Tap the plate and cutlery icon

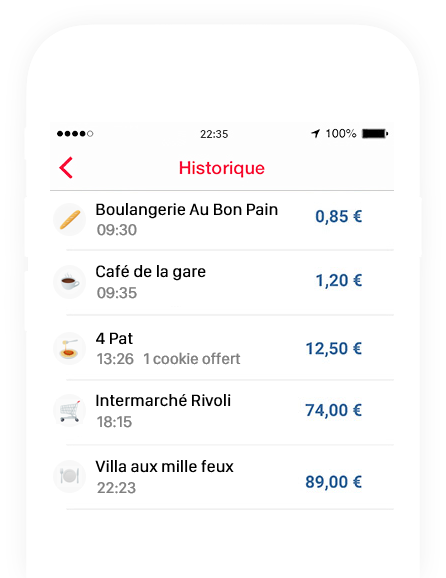pyautogui.click(x=70, y=476)
